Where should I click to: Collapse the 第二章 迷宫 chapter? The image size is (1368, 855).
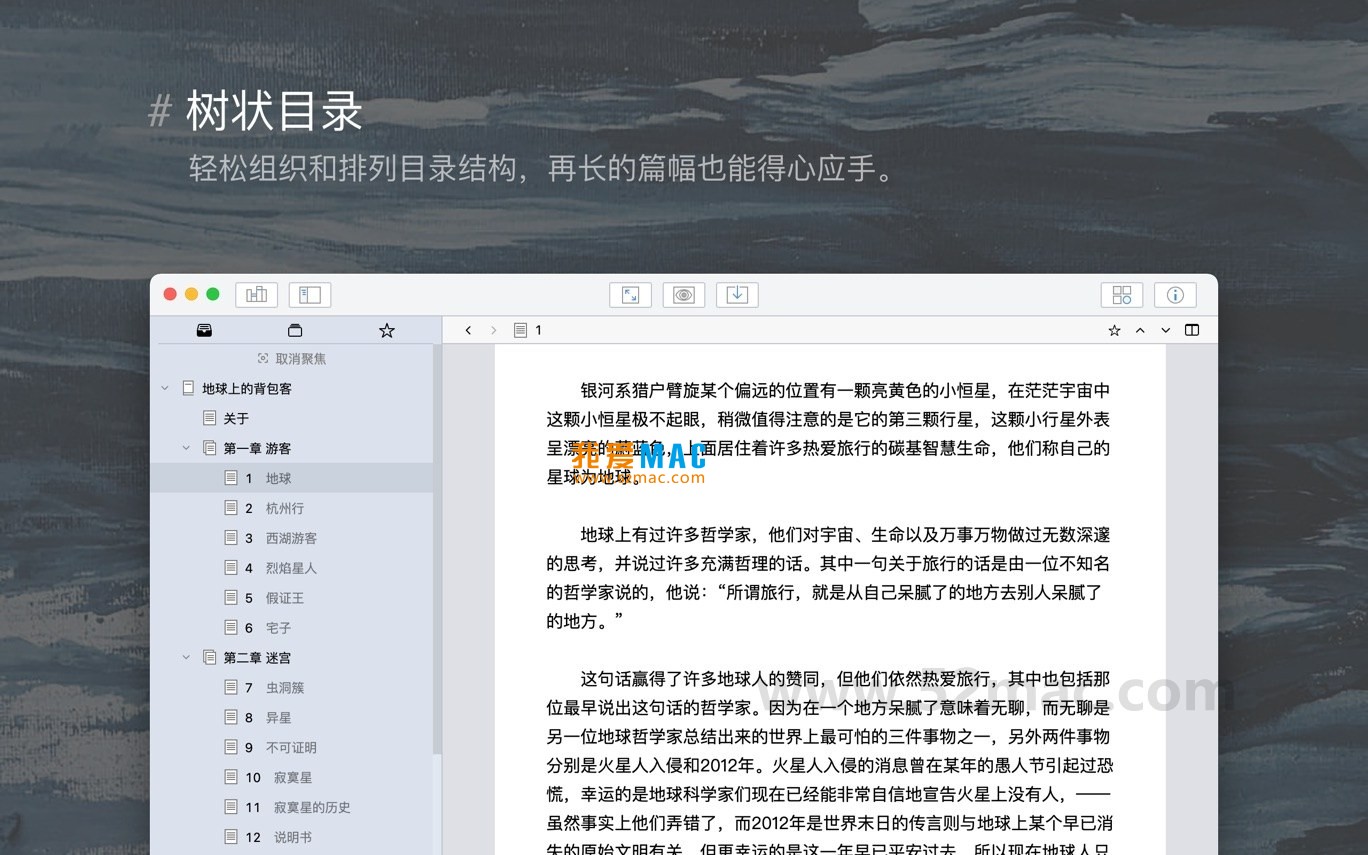[x=186, y=657]
